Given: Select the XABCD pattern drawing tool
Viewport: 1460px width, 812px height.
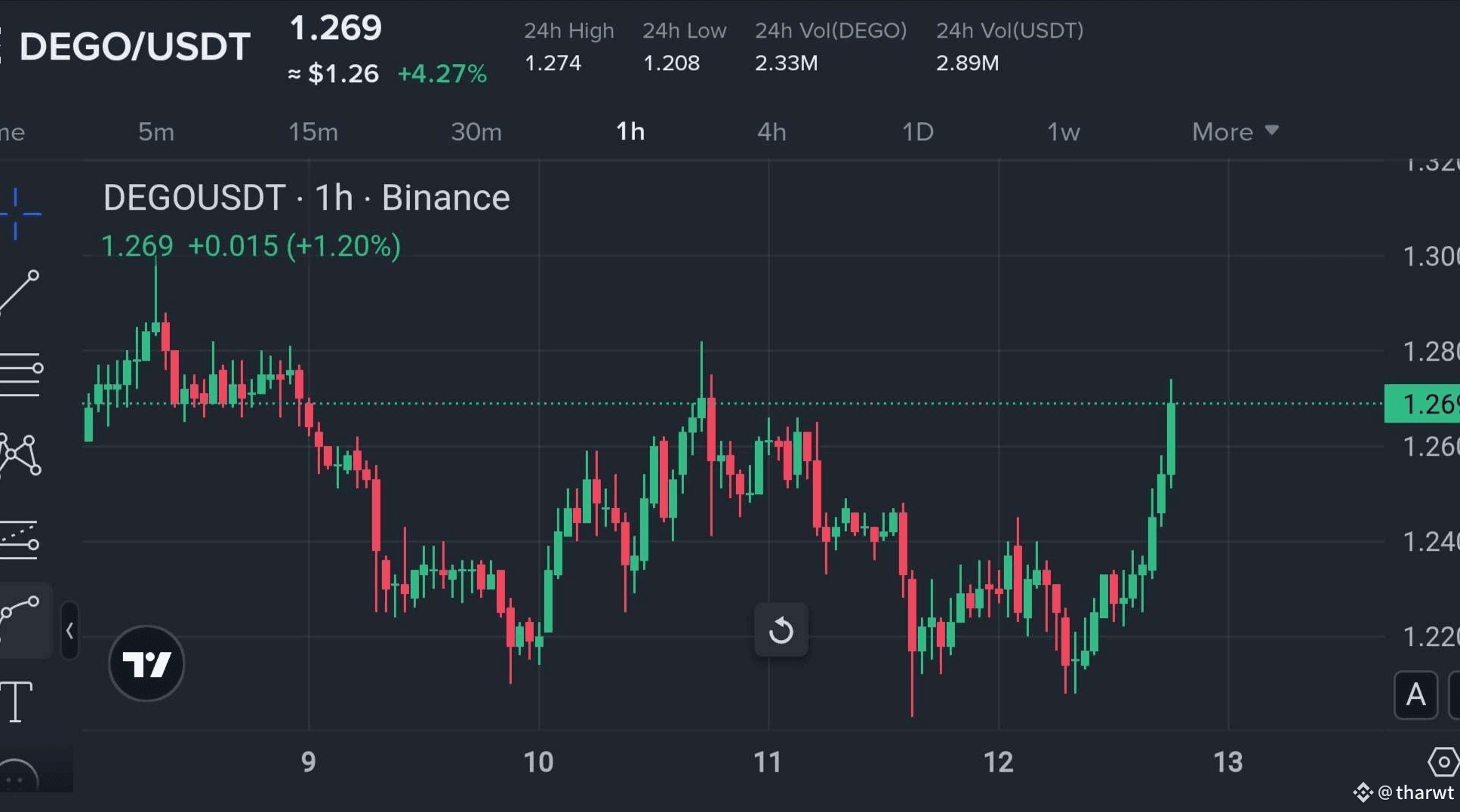Looking at the screenshot, I should coord(20,454).
